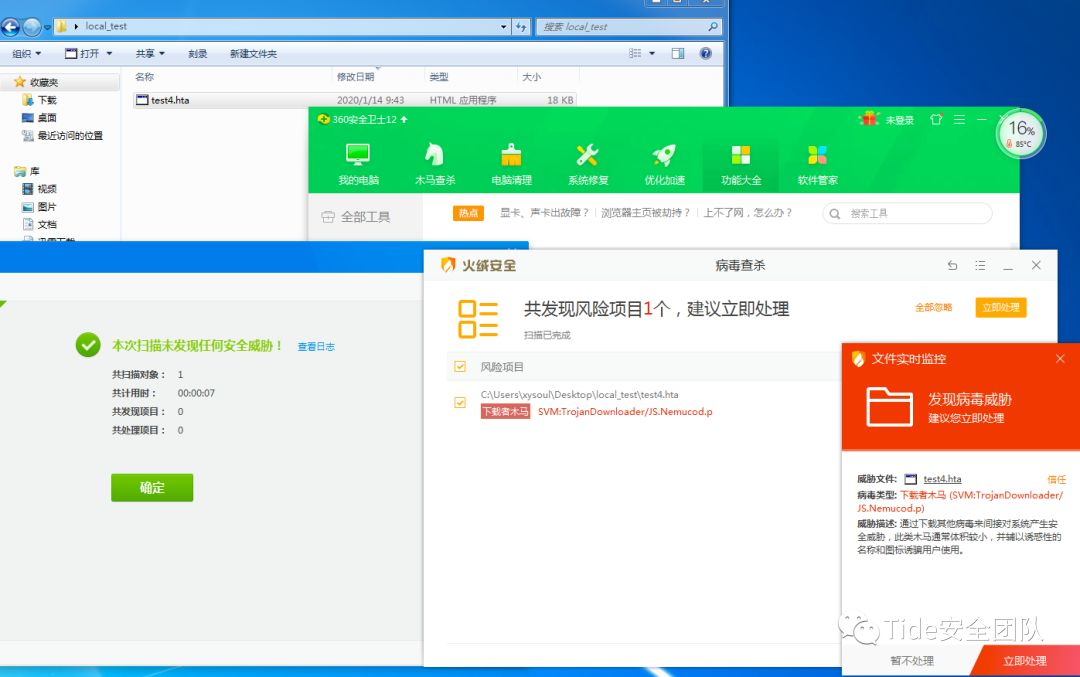This screenshot has width=1080, height=677.
Task: Open 查看日志 log link
Action: 316,346
